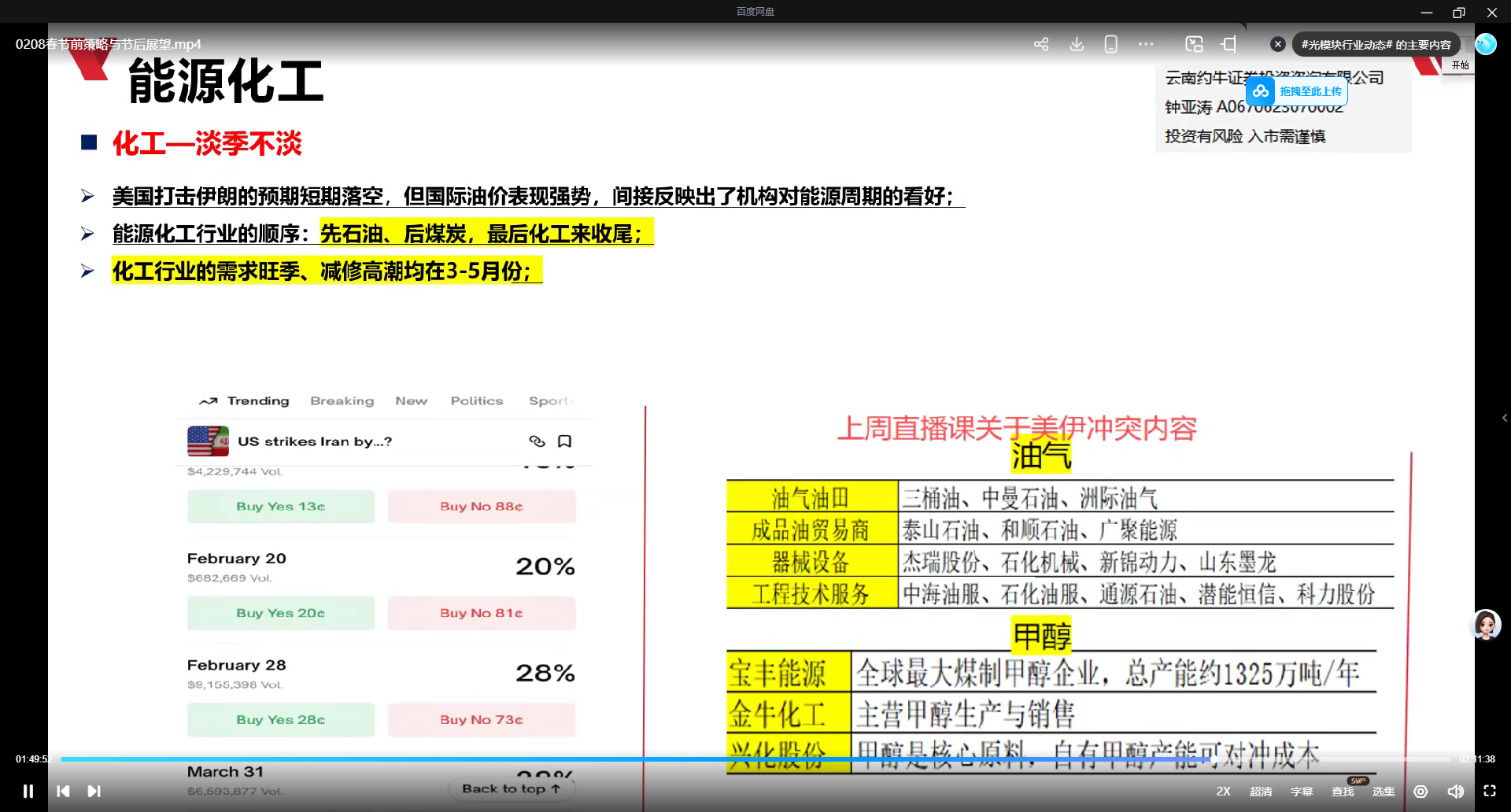Click the 'Buy Yes 20¢' text

[281, 613]
